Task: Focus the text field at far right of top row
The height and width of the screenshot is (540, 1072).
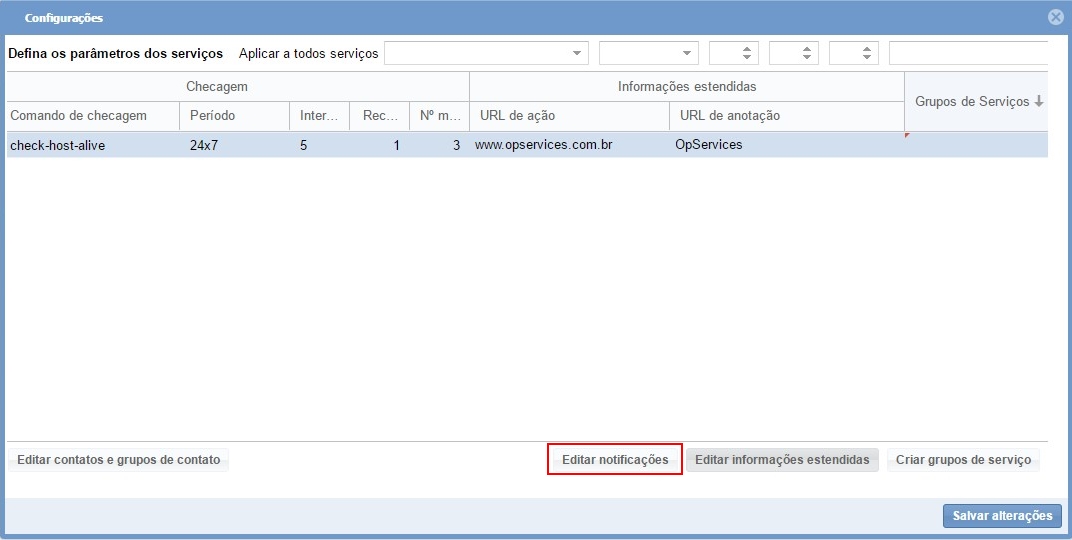Action: click(966, 53)
